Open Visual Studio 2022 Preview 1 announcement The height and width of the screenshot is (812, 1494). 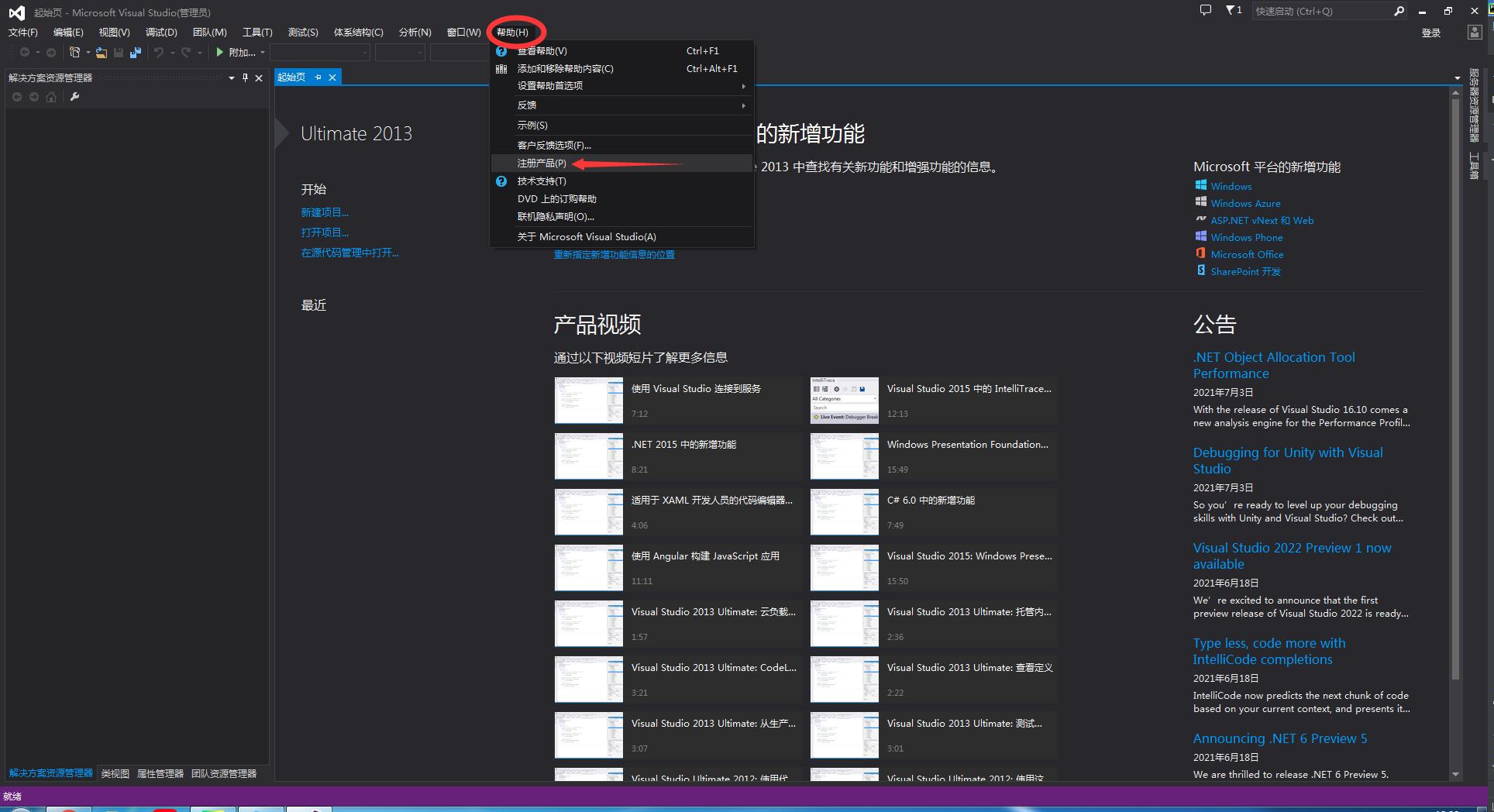point(1292,556)
